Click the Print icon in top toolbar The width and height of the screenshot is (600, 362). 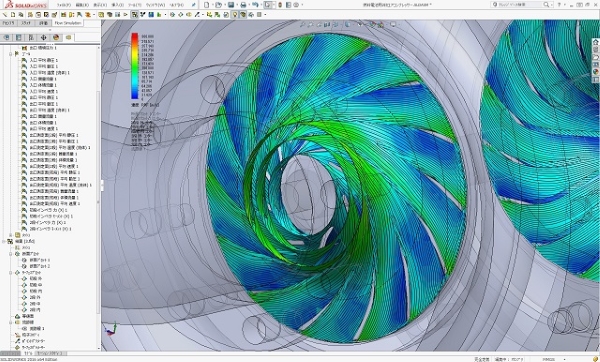pyautogui.click(x=243, y=5)
